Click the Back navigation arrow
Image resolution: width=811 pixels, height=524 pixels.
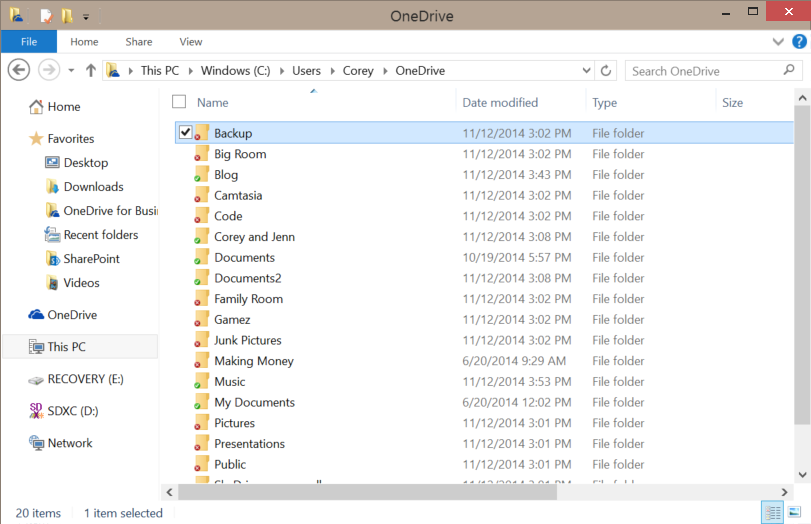point(19,70)
